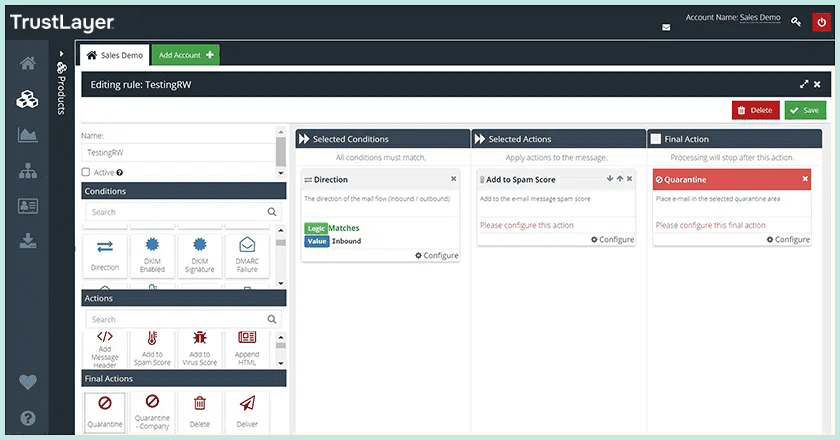Viewport: 840px width, 440px height.
Task: Open the Add Account tab
Action: (x=187, y=55)
